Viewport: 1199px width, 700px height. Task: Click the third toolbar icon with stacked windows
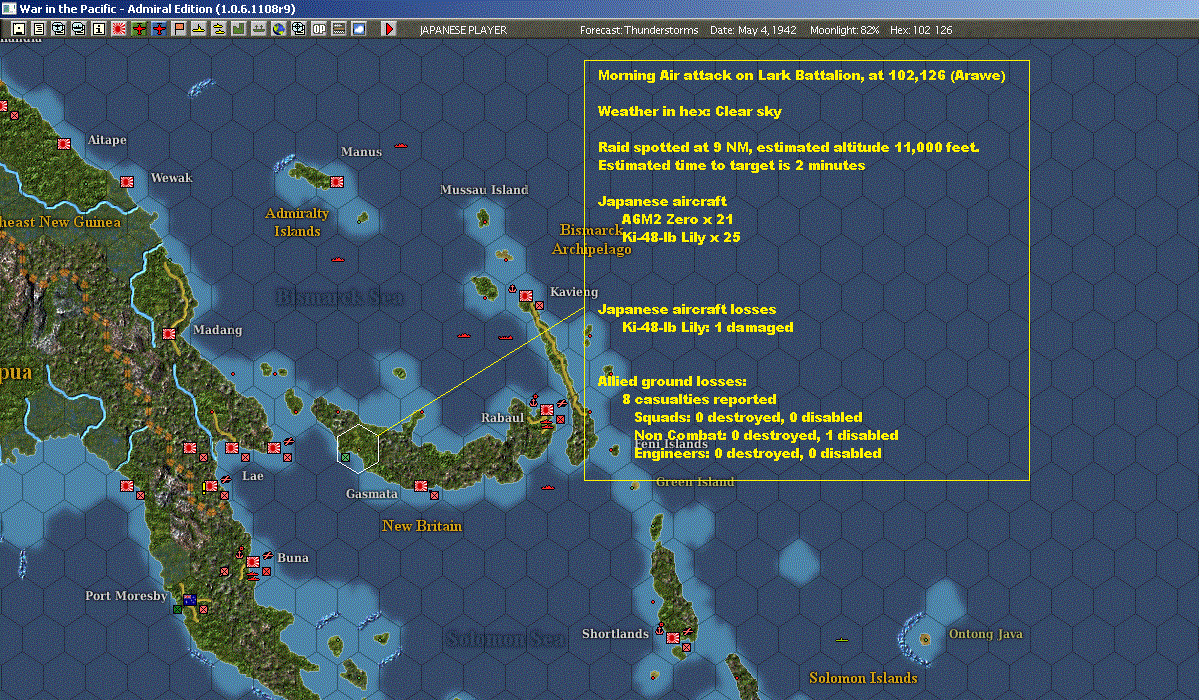[x=59, y=29]
